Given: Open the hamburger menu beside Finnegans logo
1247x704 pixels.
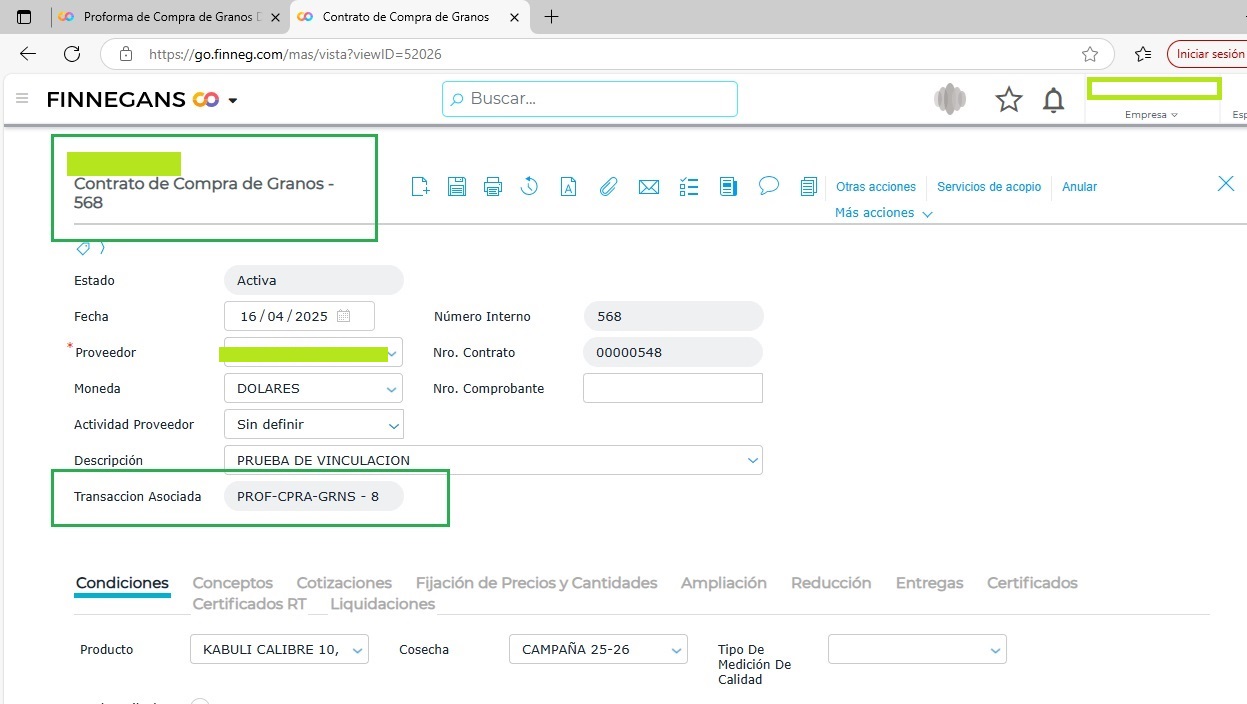Looking at the screenshot, I should tap(22, 99).
